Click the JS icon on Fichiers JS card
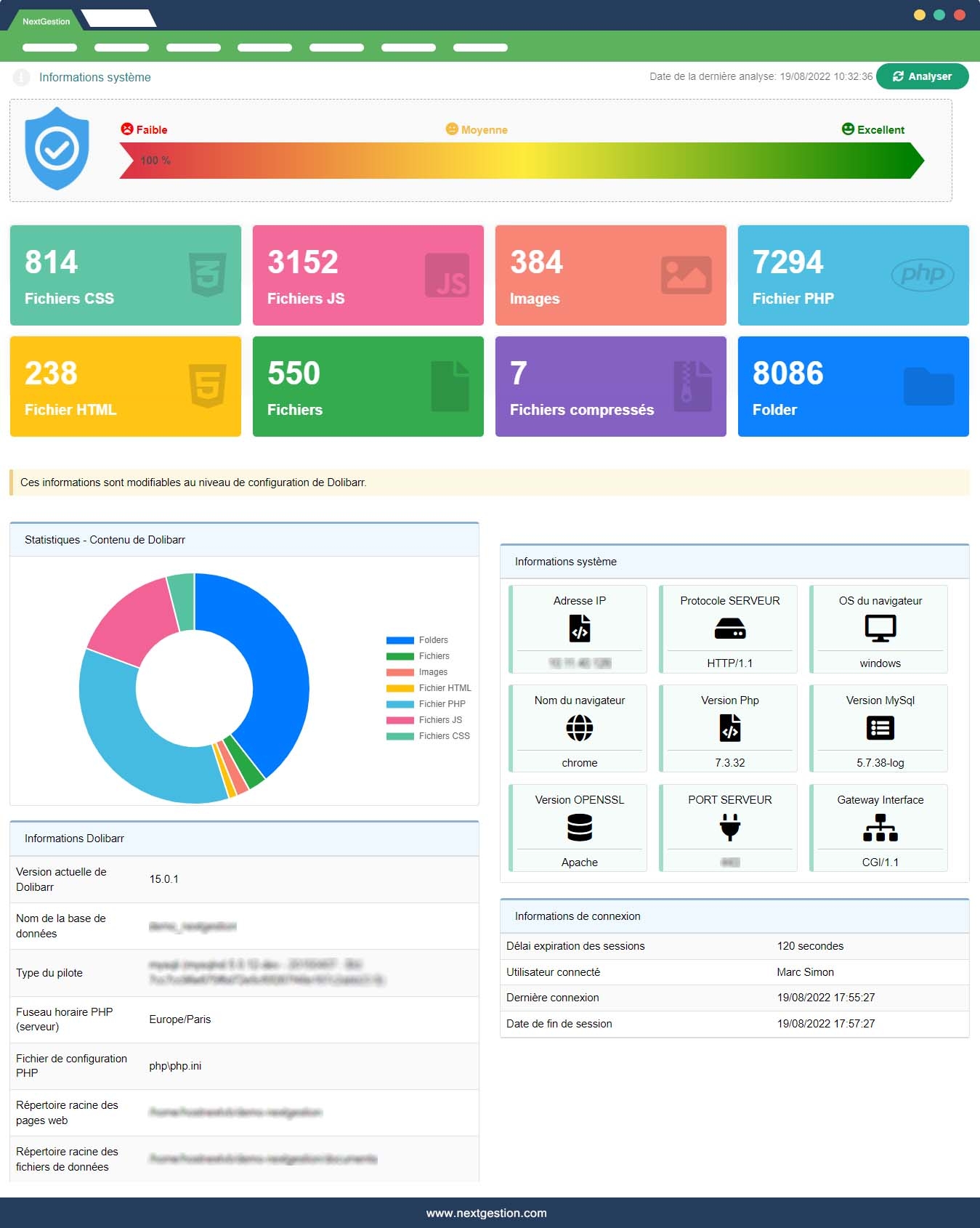Image resolution: width=980 pixels, height=1228 pixels. (447, 275)
